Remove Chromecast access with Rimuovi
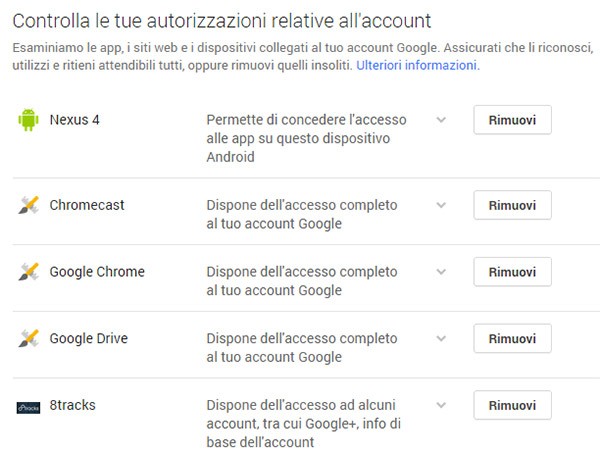 (512, 205)
